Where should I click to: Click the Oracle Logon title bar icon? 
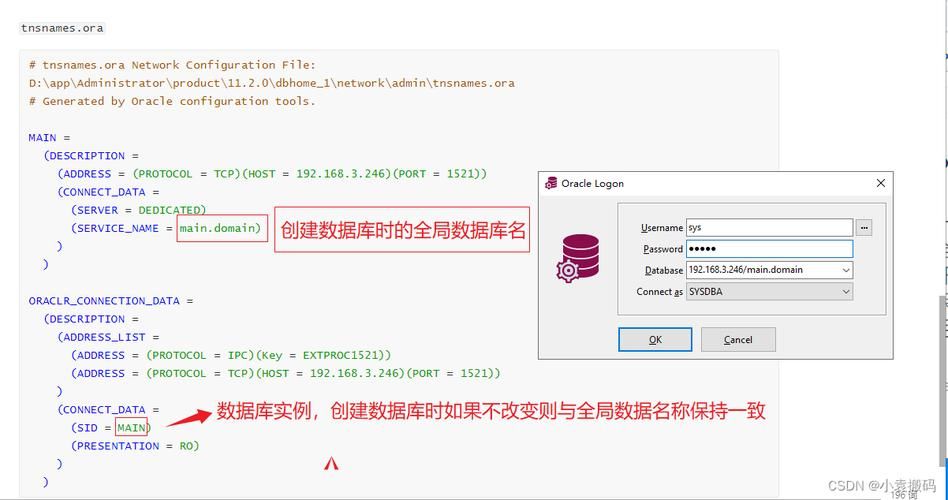[551, 183]
